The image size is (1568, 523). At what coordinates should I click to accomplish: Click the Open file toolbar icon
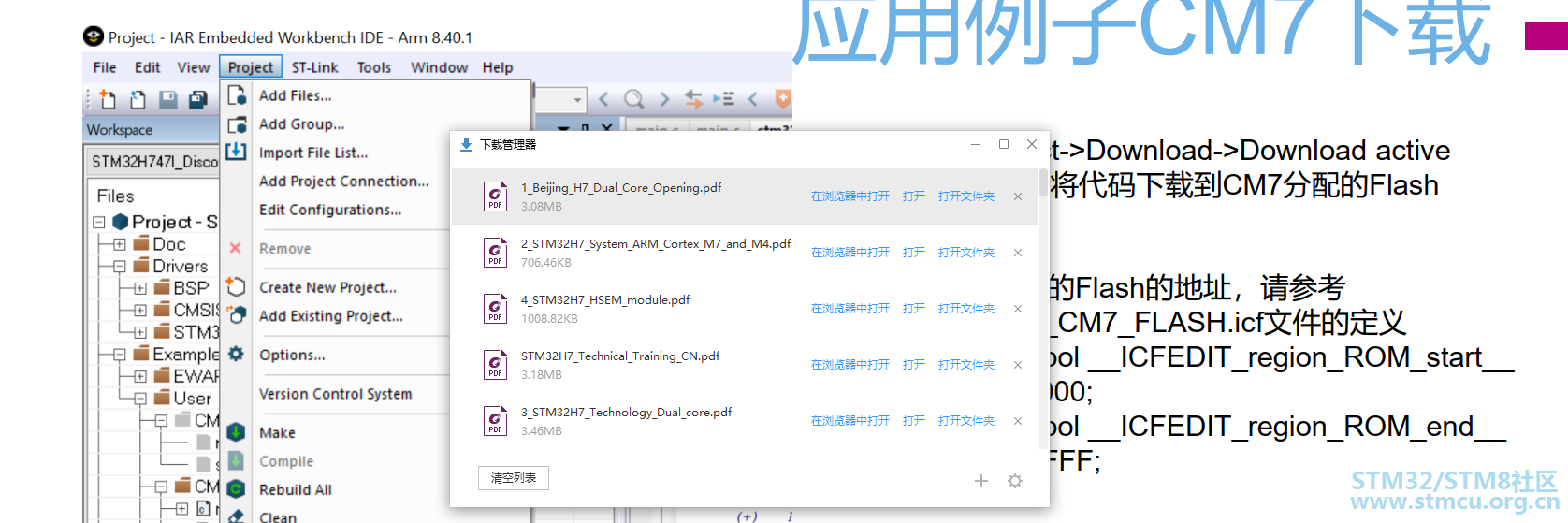click(138, 99)
